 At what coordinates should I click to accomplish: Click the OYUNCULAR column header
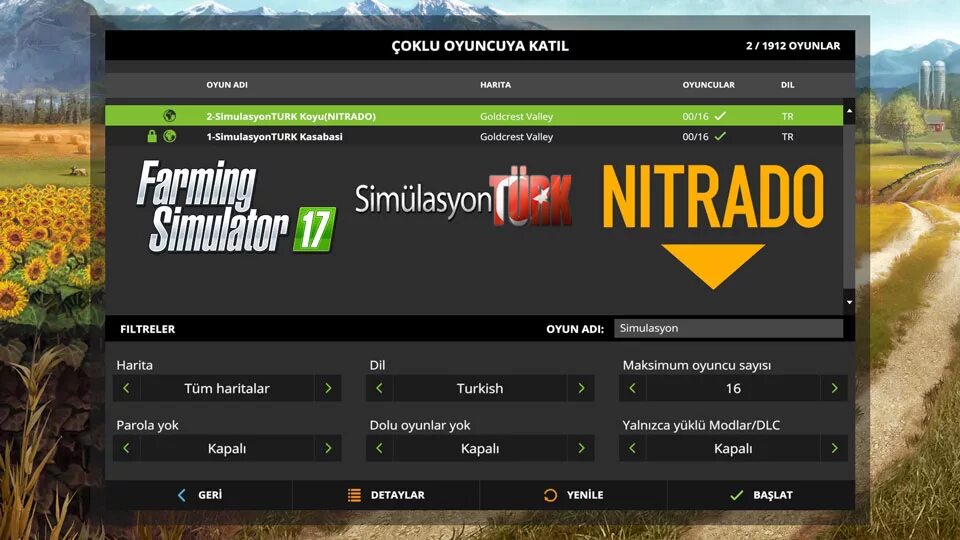(708, 84)
